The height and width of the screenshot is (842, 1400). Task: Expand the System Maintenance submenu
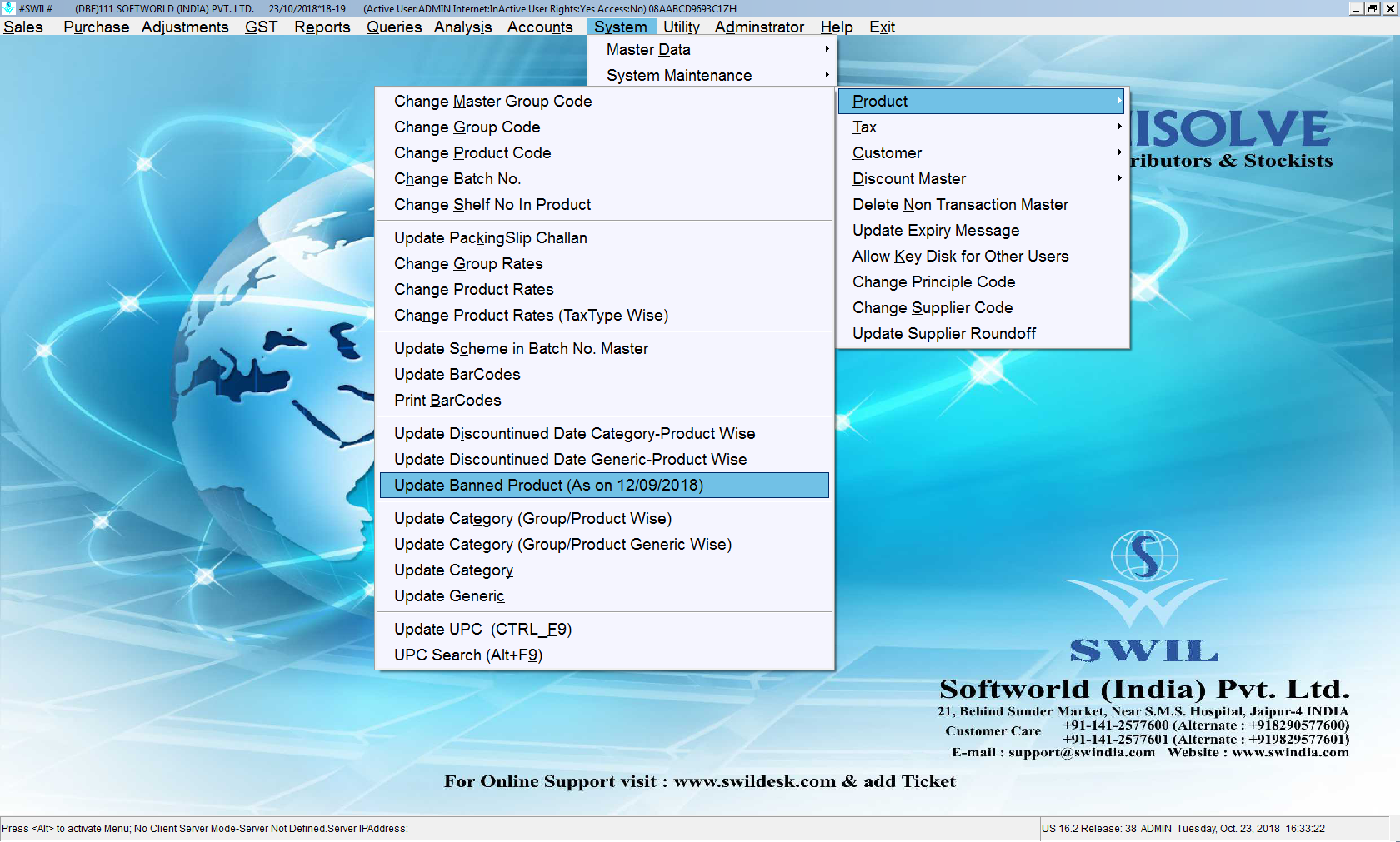(712, 75)
